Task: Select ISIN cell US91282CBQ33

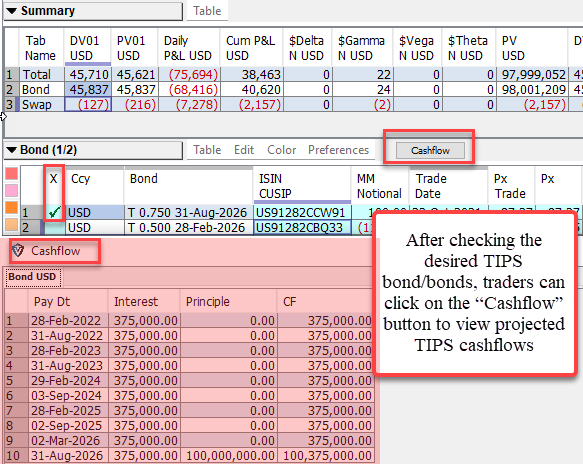Action: point(302,228)
